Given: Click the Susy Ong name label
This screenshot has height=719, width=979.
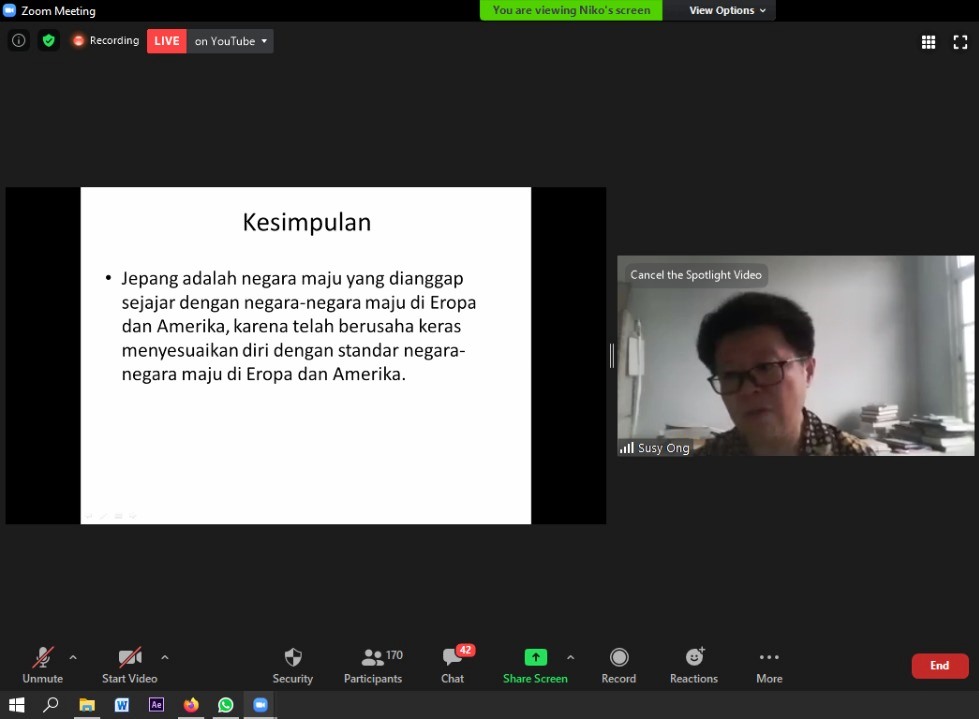Looking at the screenshot, I should tap(663, 448).
